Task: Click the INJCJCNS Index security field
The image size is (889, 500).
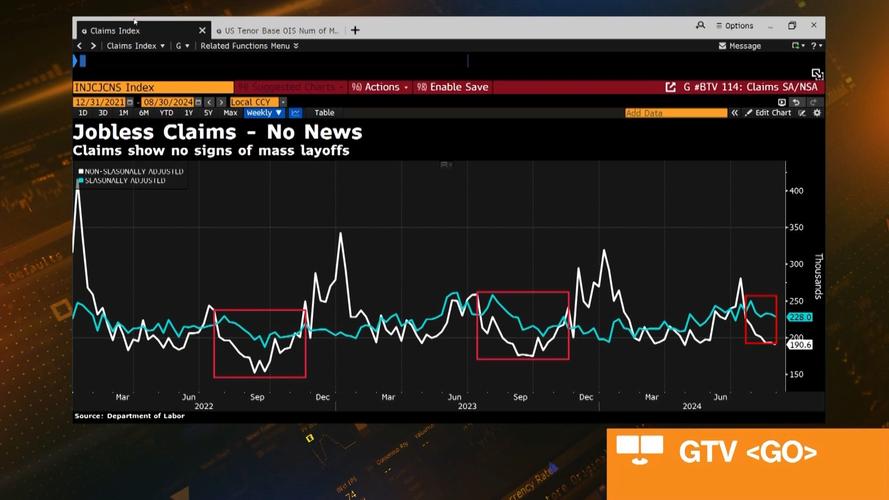Action: [153, 87]
